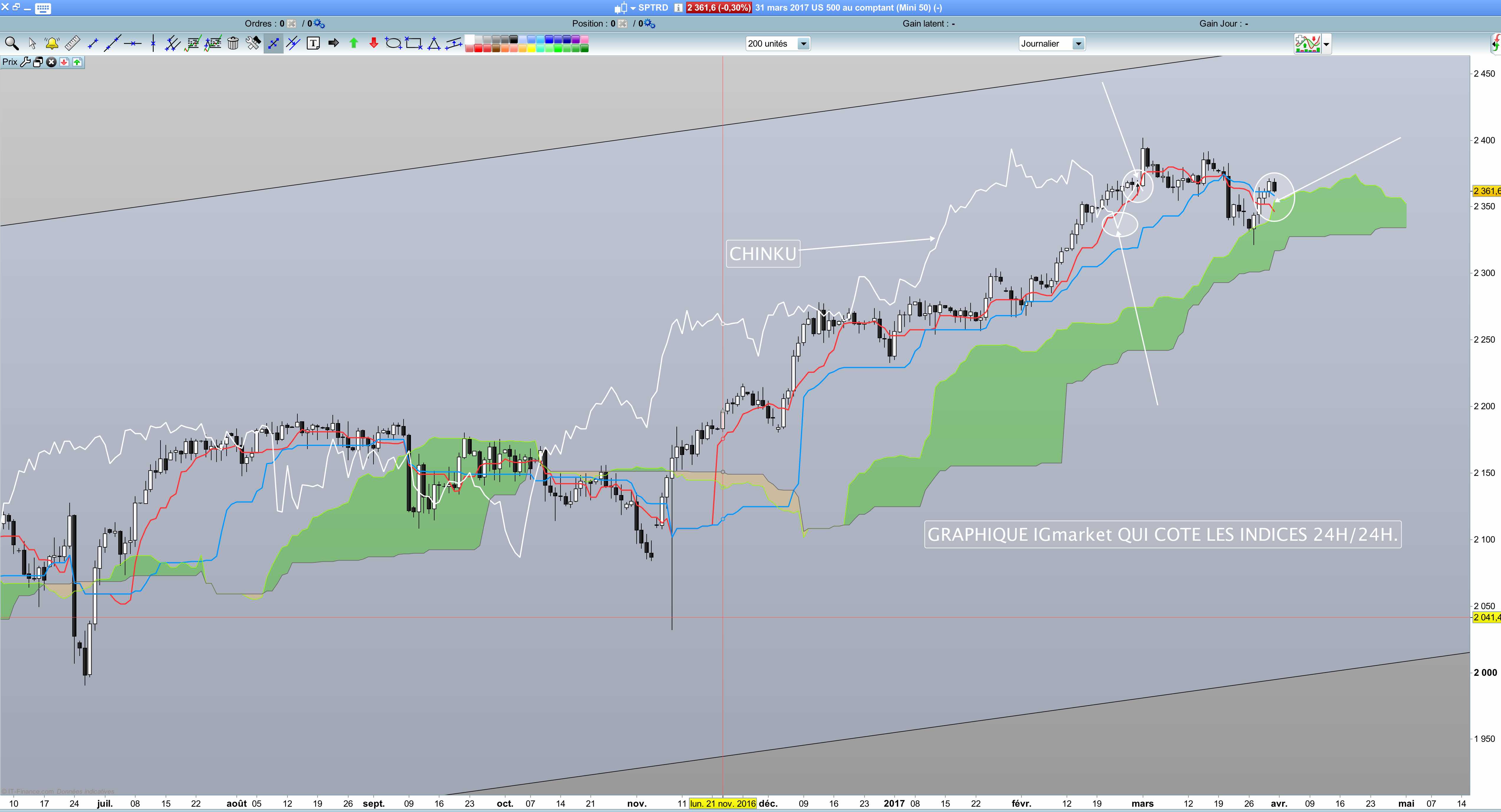The image size is (1501, 812).
Task: Click the trash can delete-objects icon
Action: pos(233,43)
